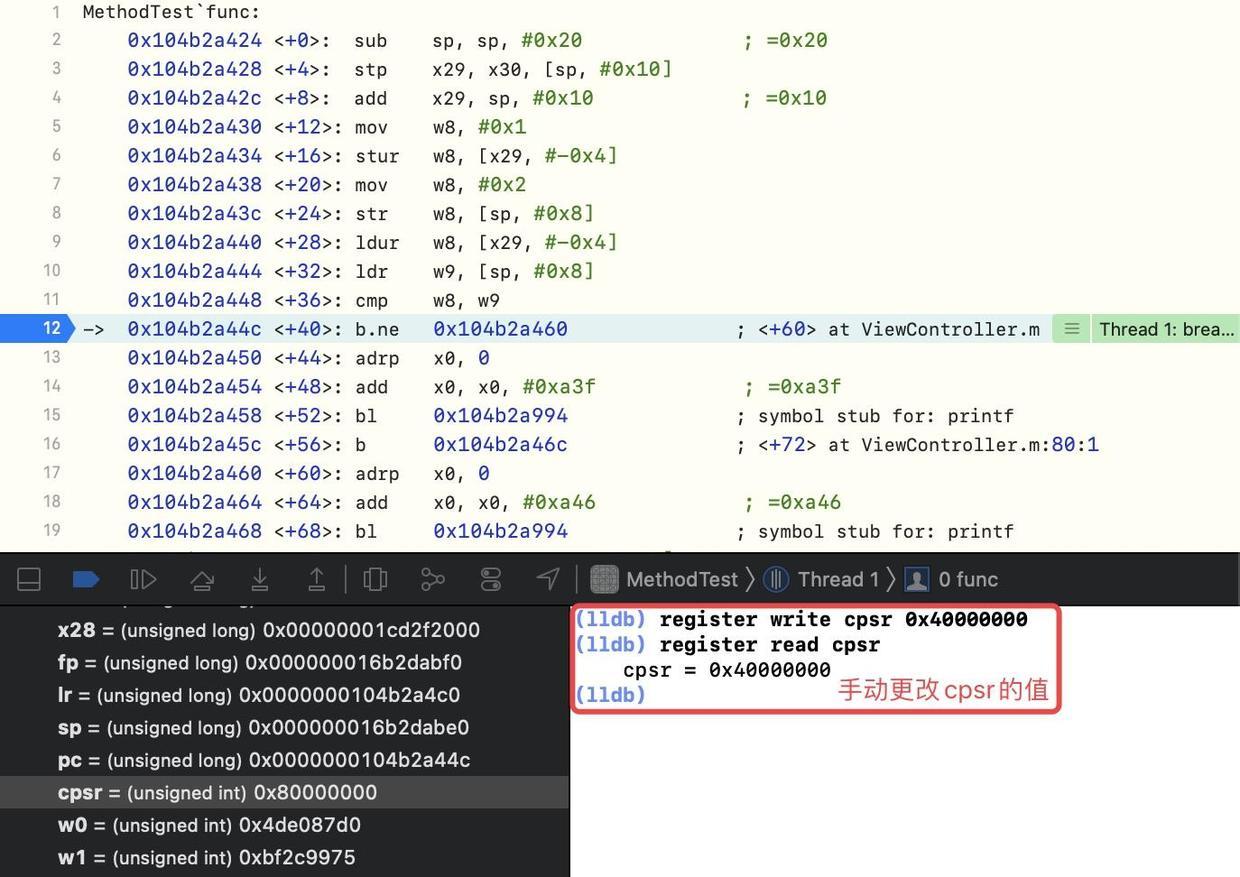Hide the debug area

click(x=29, y=579)
